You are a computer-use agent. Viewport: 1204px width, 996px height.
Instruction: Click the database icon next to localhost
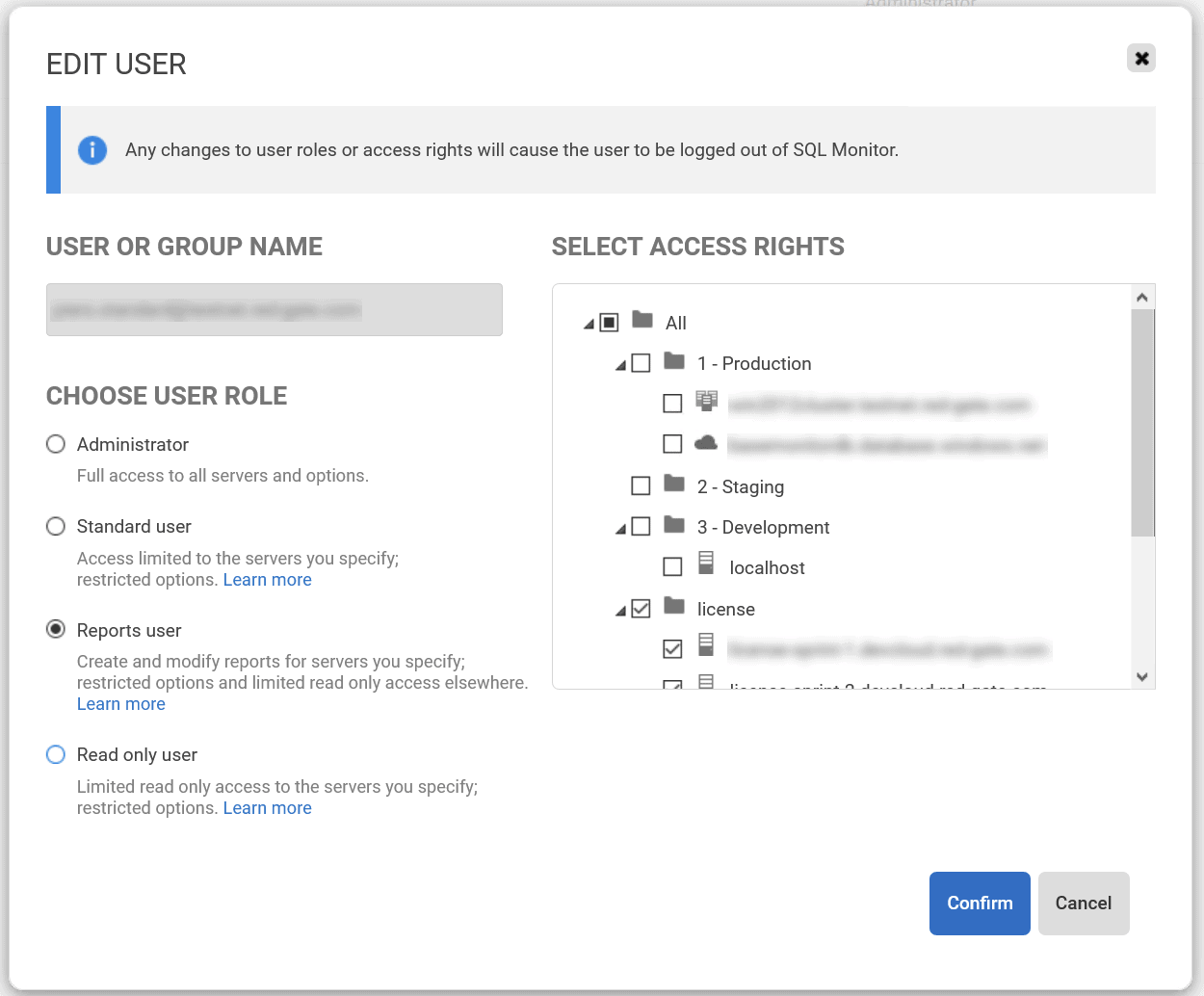coord(706,566)
